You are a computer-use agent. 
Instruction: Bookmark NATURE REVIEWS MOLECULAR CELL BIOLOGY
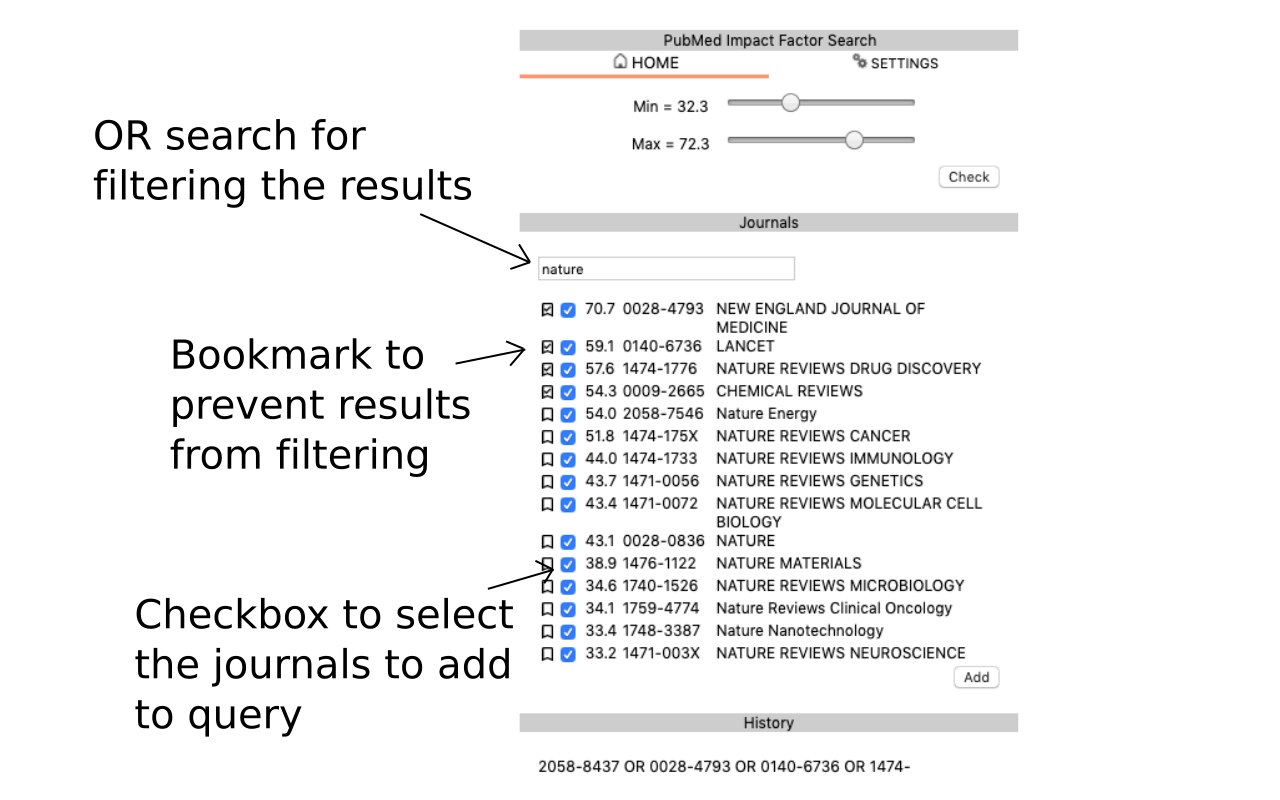click(547, 504)
